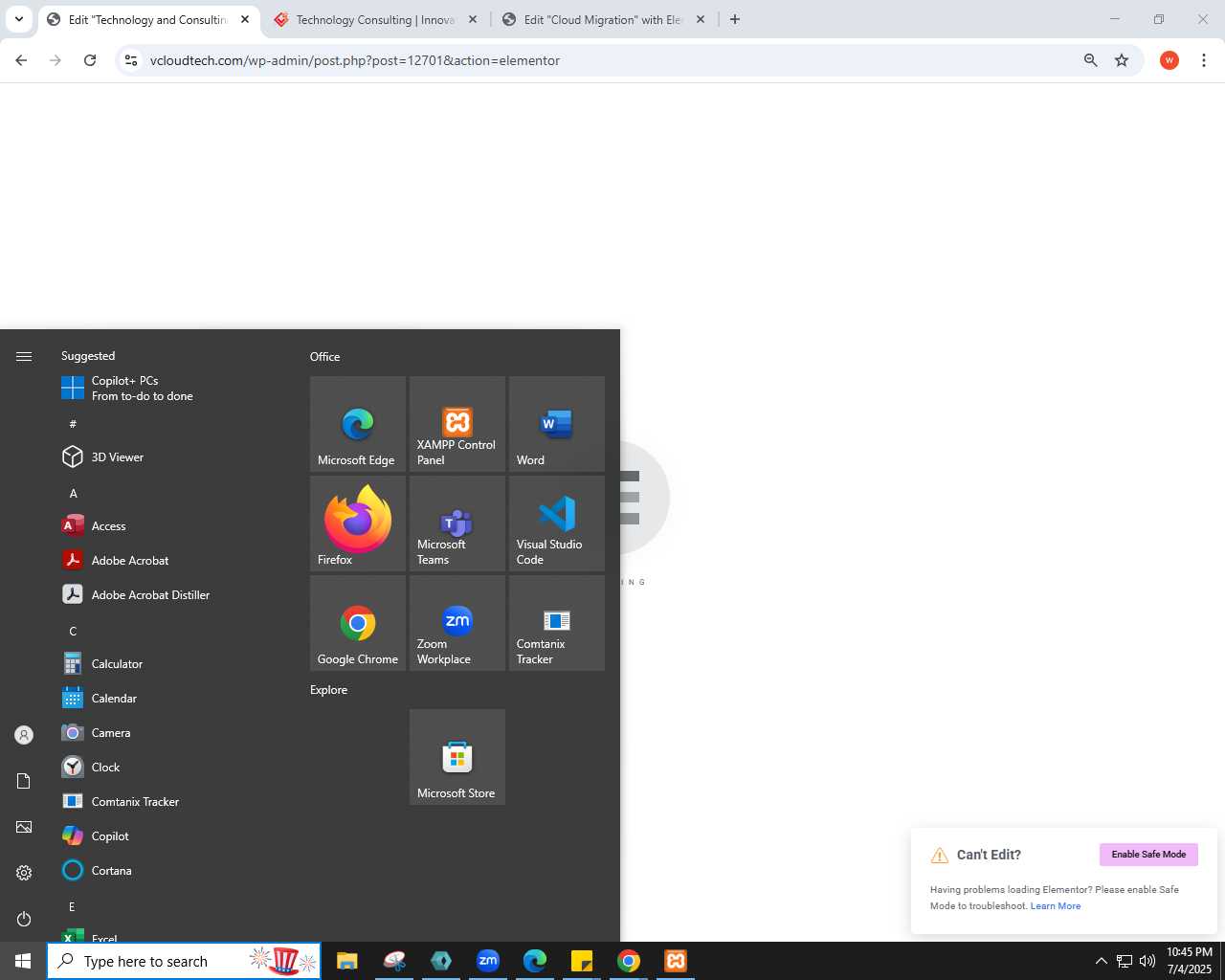1225x980 pixels.
Task: Click Power button in Start sidebar
Action: [24, 919]
